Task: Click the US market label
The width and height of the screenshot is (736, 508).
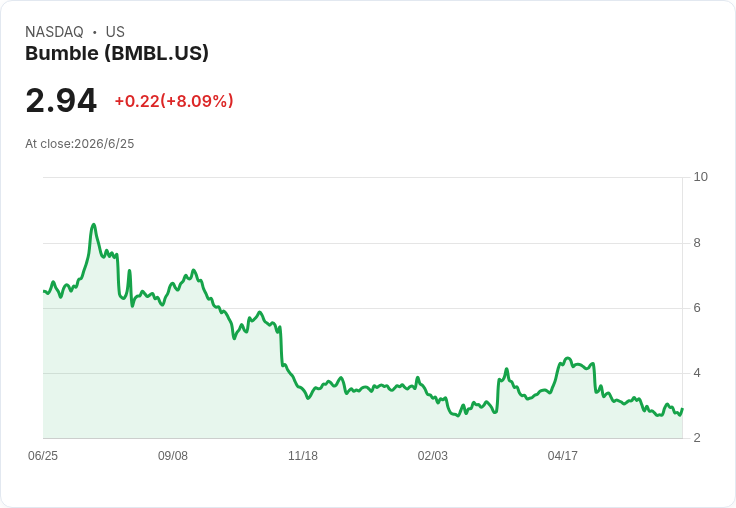Action: tap(115, 32)
